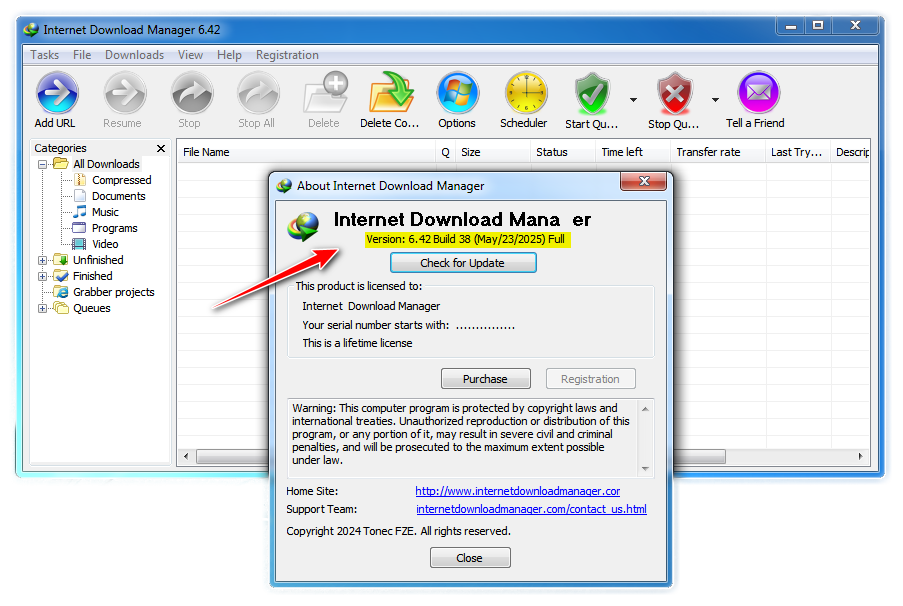Open the Help menu

pyautogui.click(x=229, y=55)
